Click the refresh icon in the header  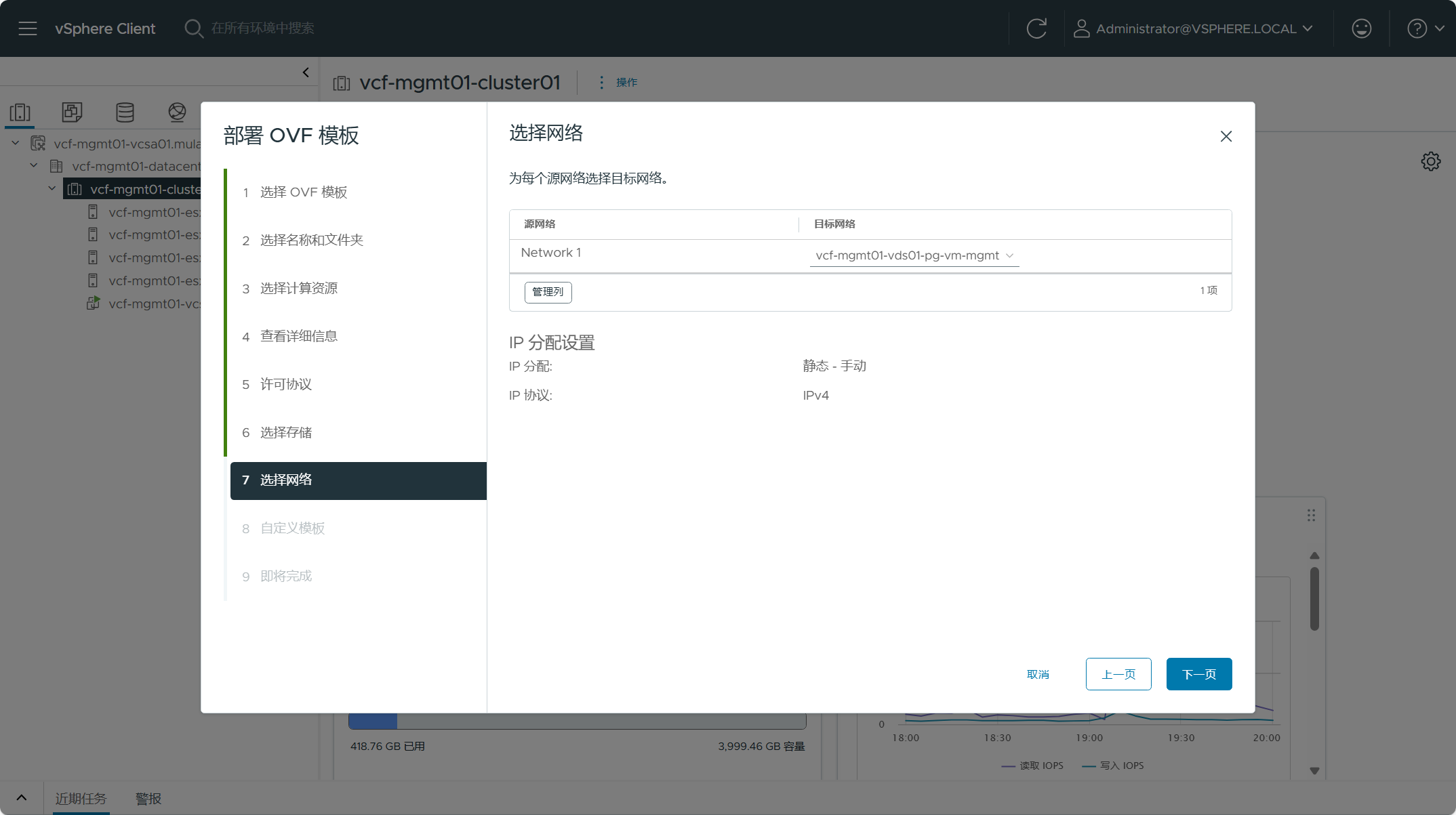(x=1036, y=28)
